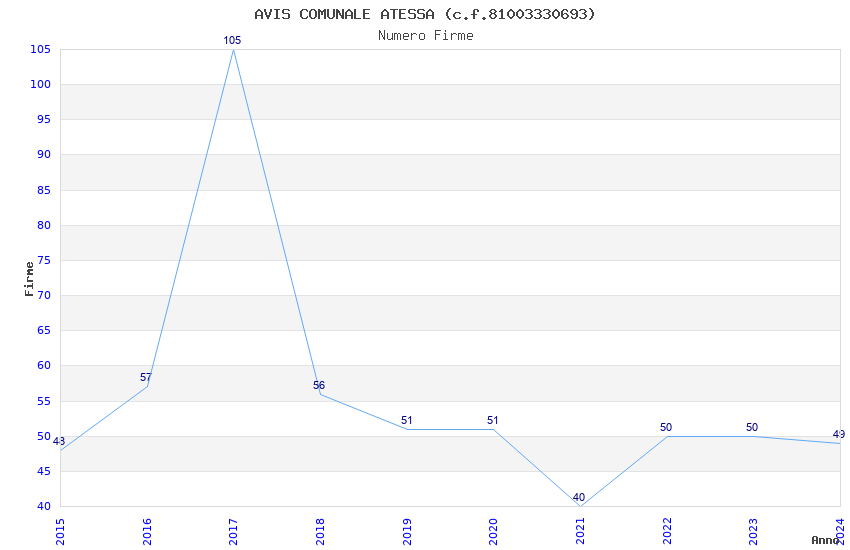Select the 70 y-axis tick label
Screen dimensions: 850x550
44,295
